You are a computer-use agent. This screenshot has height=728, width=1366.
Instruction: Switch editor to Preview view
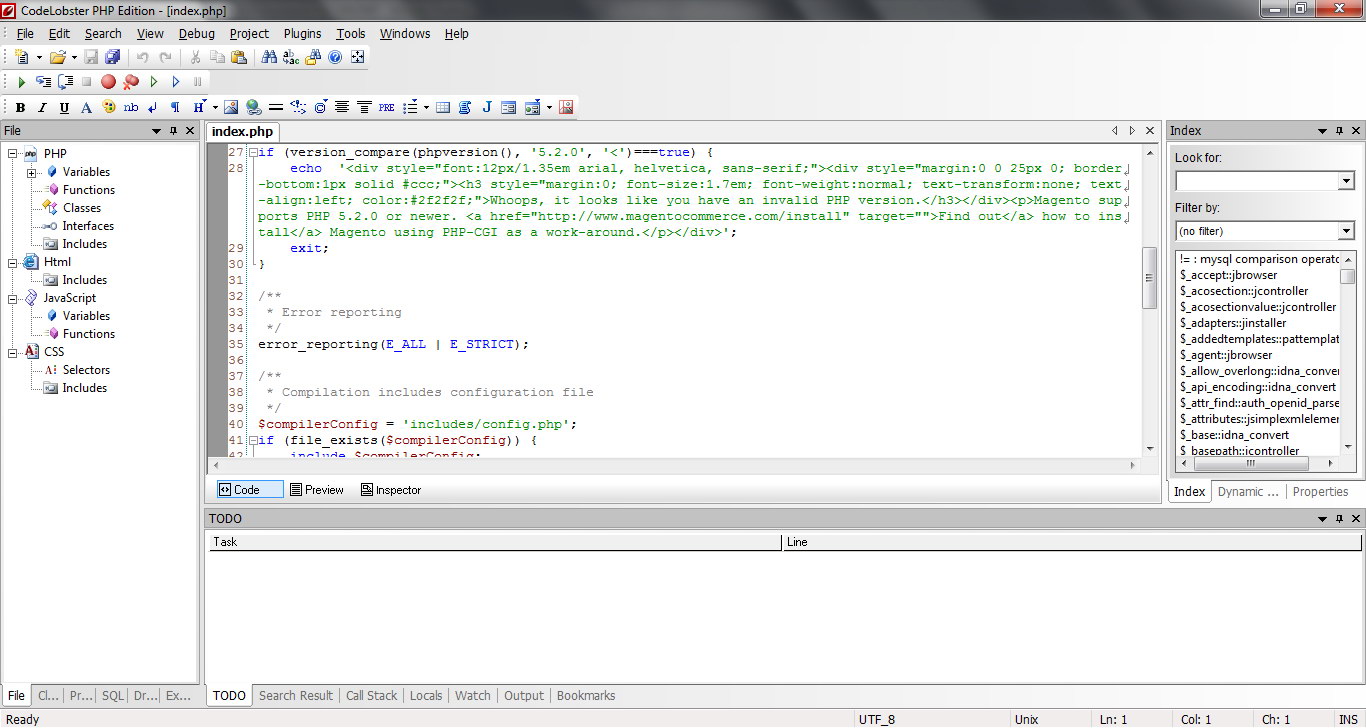click(x=316, y=490)
